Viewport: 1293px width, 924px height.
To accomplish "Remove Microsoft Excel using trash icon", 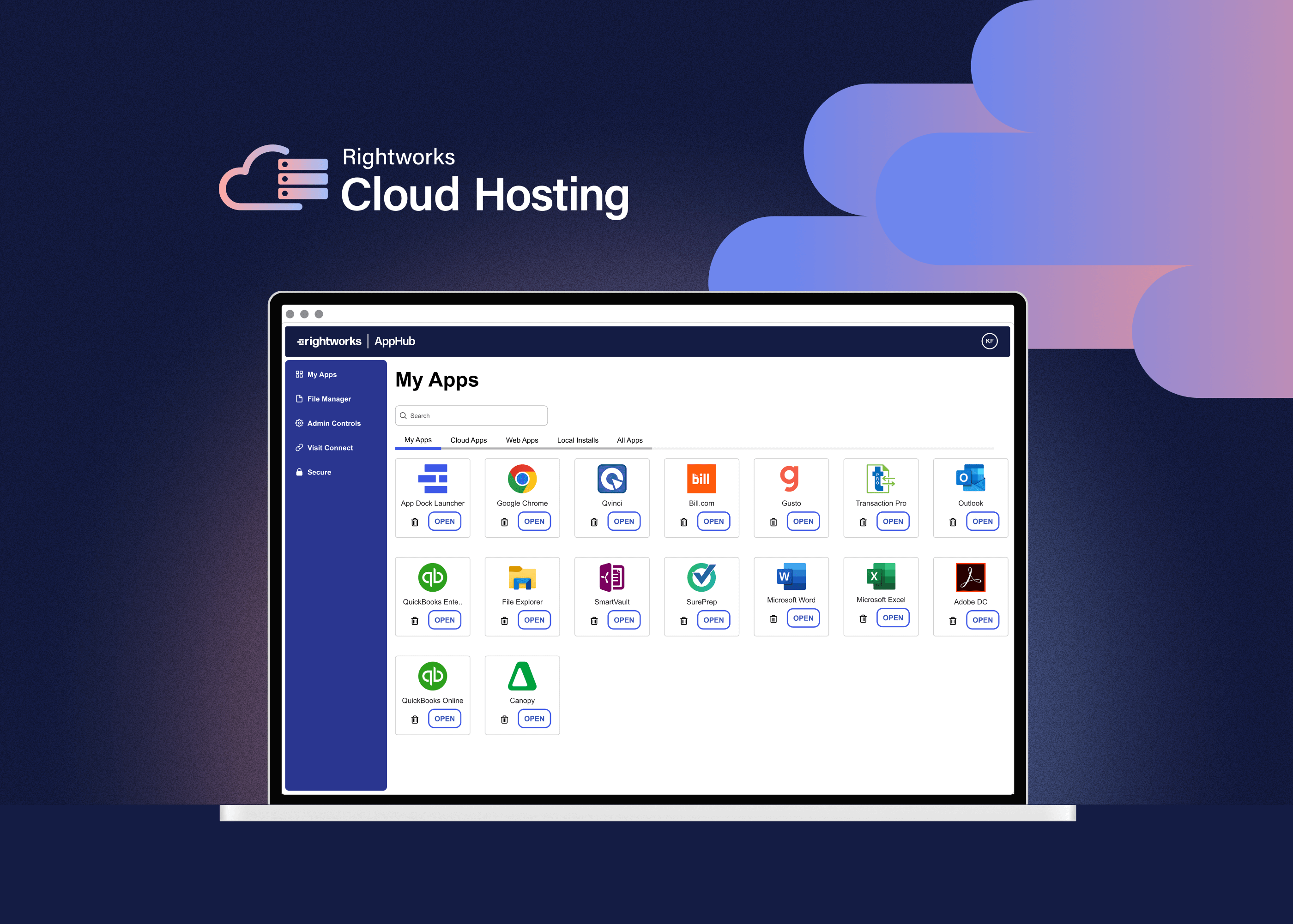I will (863, 618).
